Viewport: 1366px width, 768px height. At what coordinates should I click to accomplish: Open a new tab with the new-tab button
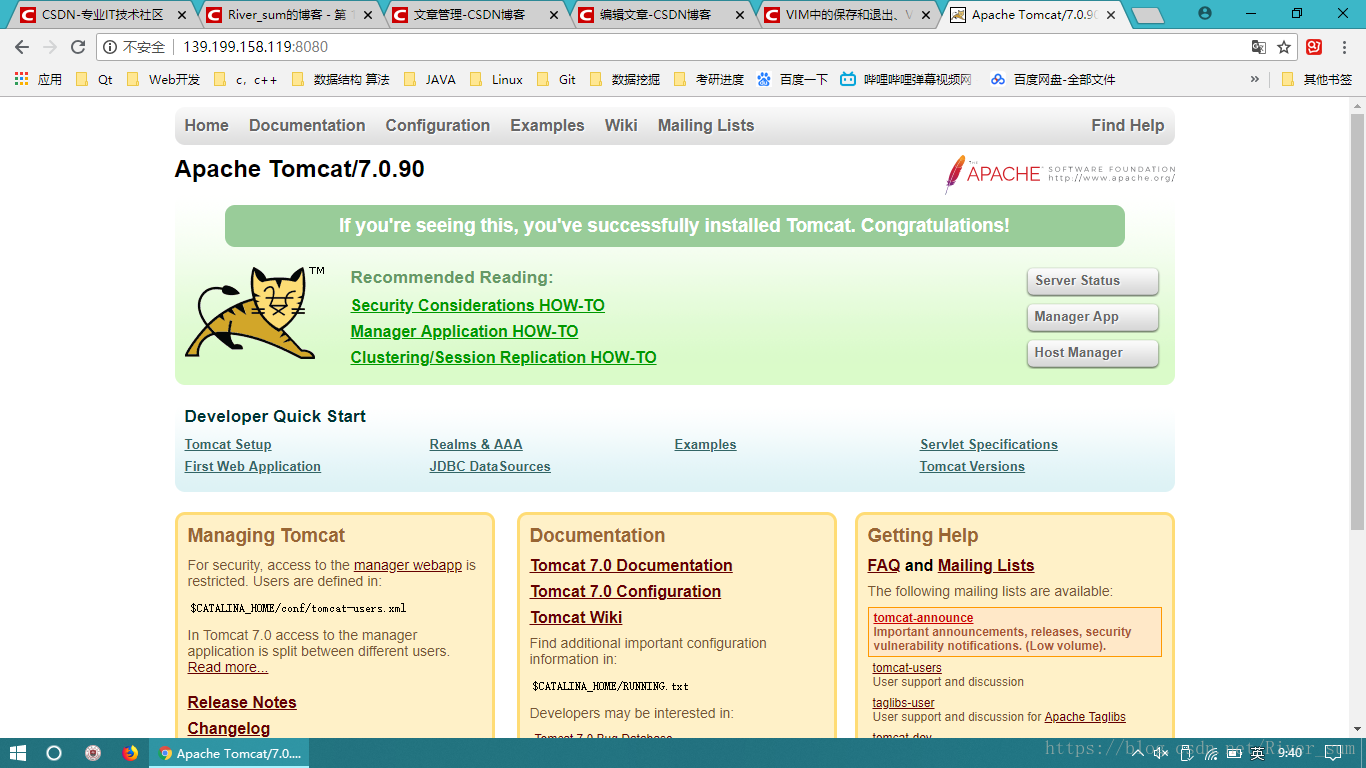pos(1148,15)
